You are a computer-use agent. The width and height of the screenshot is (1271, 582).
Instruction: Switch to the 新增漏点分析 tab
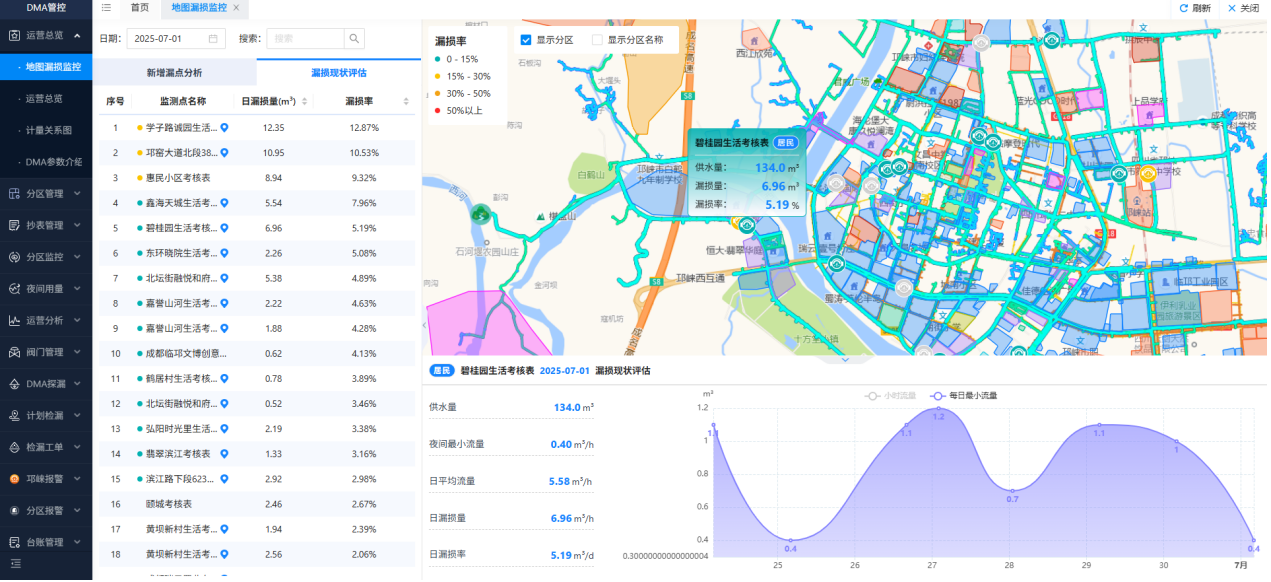click(x=174, y=73)
